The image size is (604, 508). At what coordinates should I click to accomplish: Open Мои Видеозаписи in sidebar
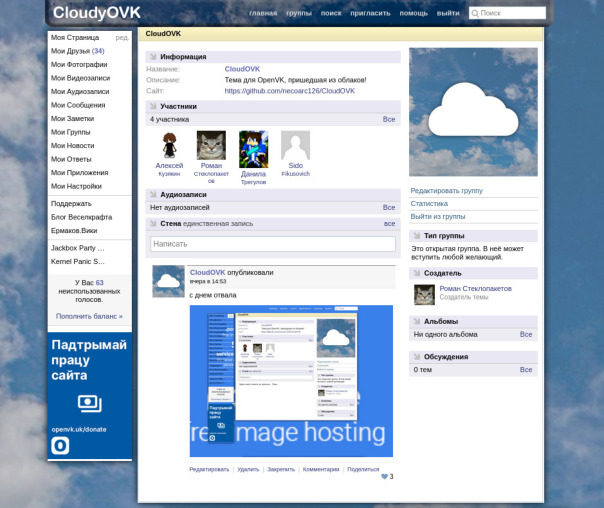click(81, 78)
